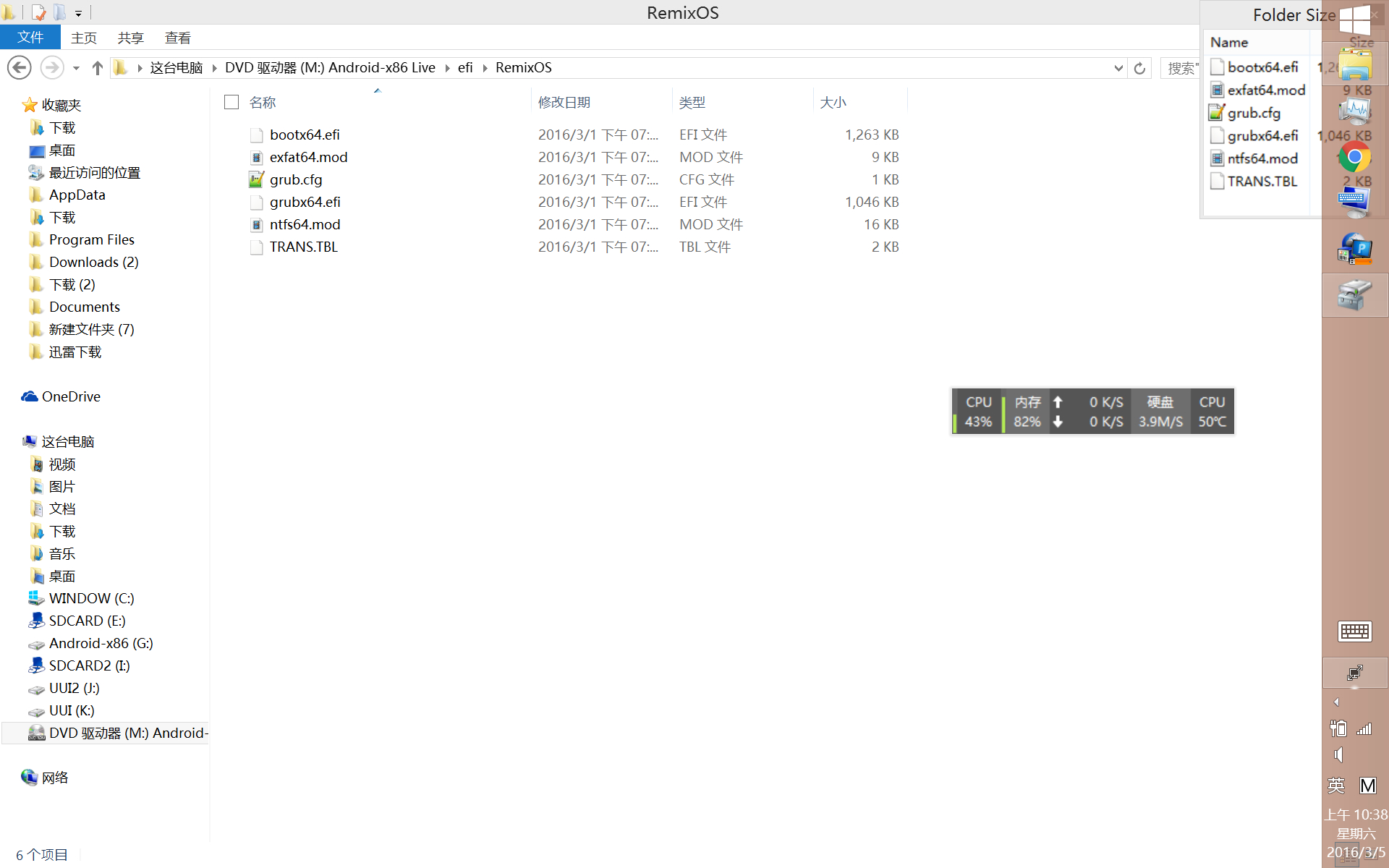Viewport: 1389px width, 868px height.
Task: Switch to the 查看 ribbon tab
Action: [178, 38]
